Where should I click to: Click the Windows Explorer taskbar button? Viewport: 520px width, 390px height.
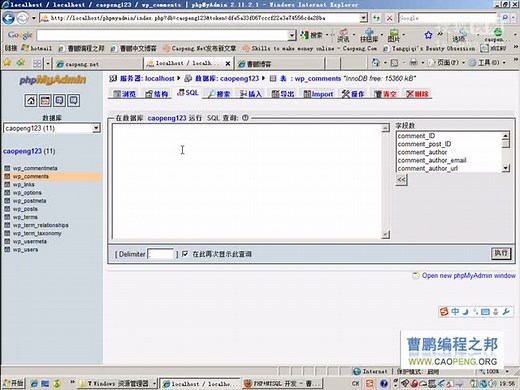pos(118,383)
